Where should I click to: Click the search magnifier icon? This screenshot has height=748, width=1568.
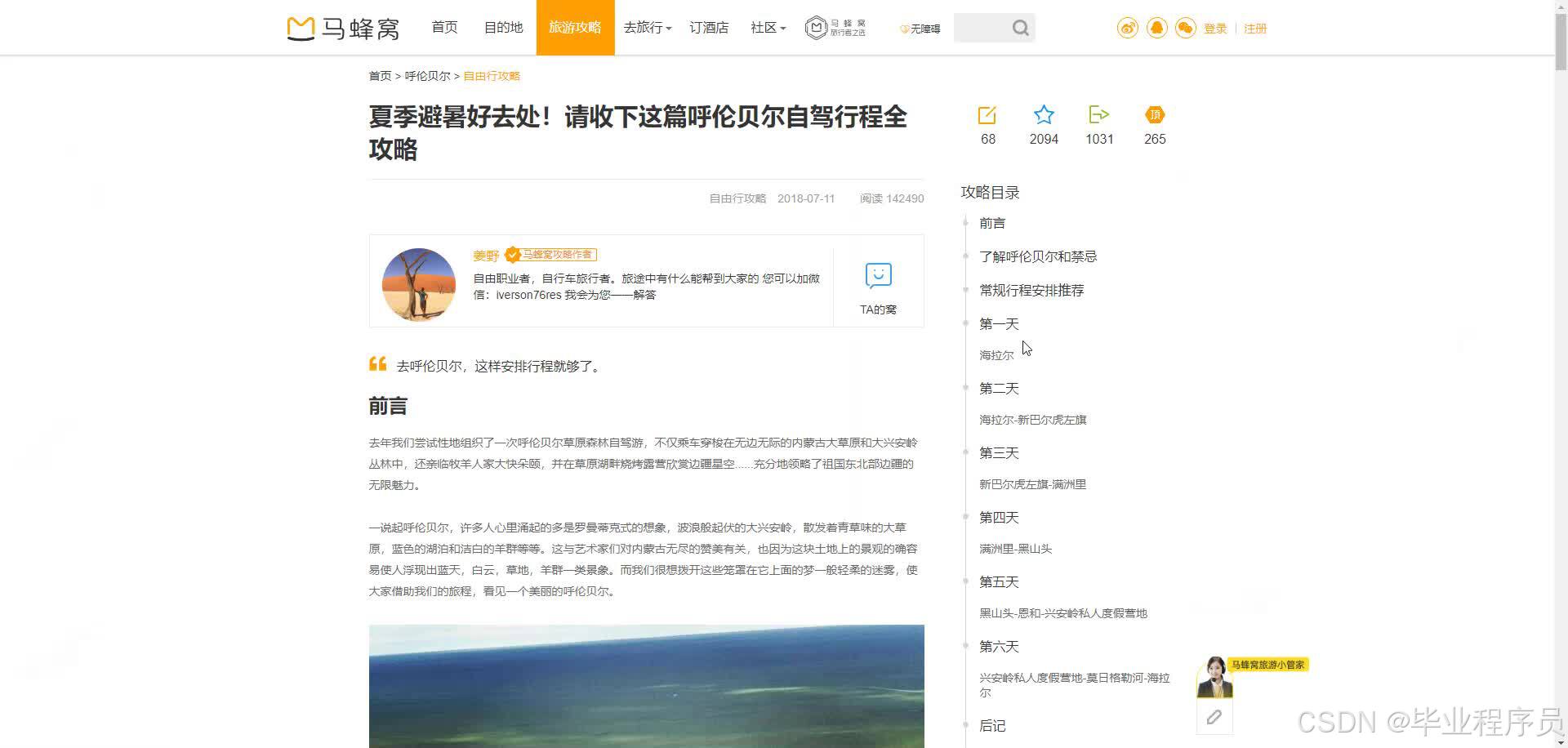point(1020,27)
